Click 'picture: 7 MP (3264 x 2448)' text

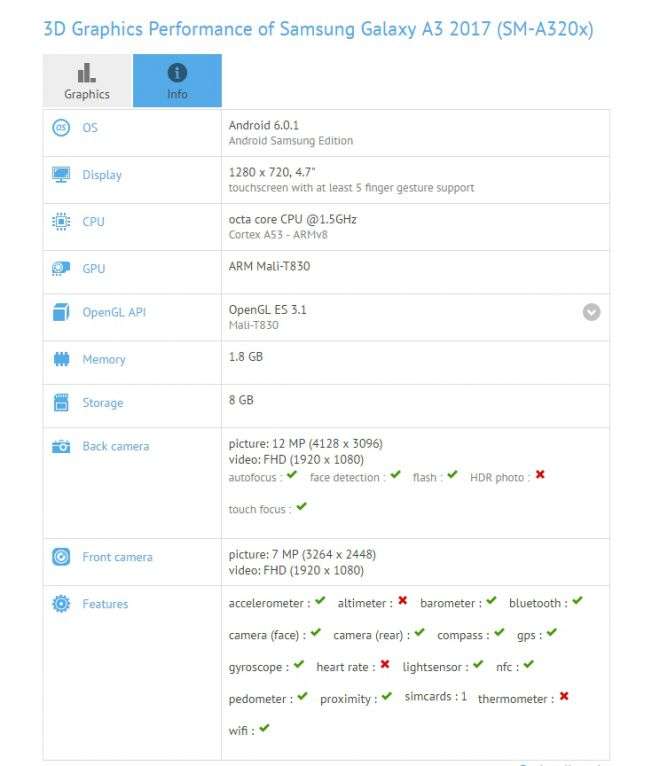[302, 554]
